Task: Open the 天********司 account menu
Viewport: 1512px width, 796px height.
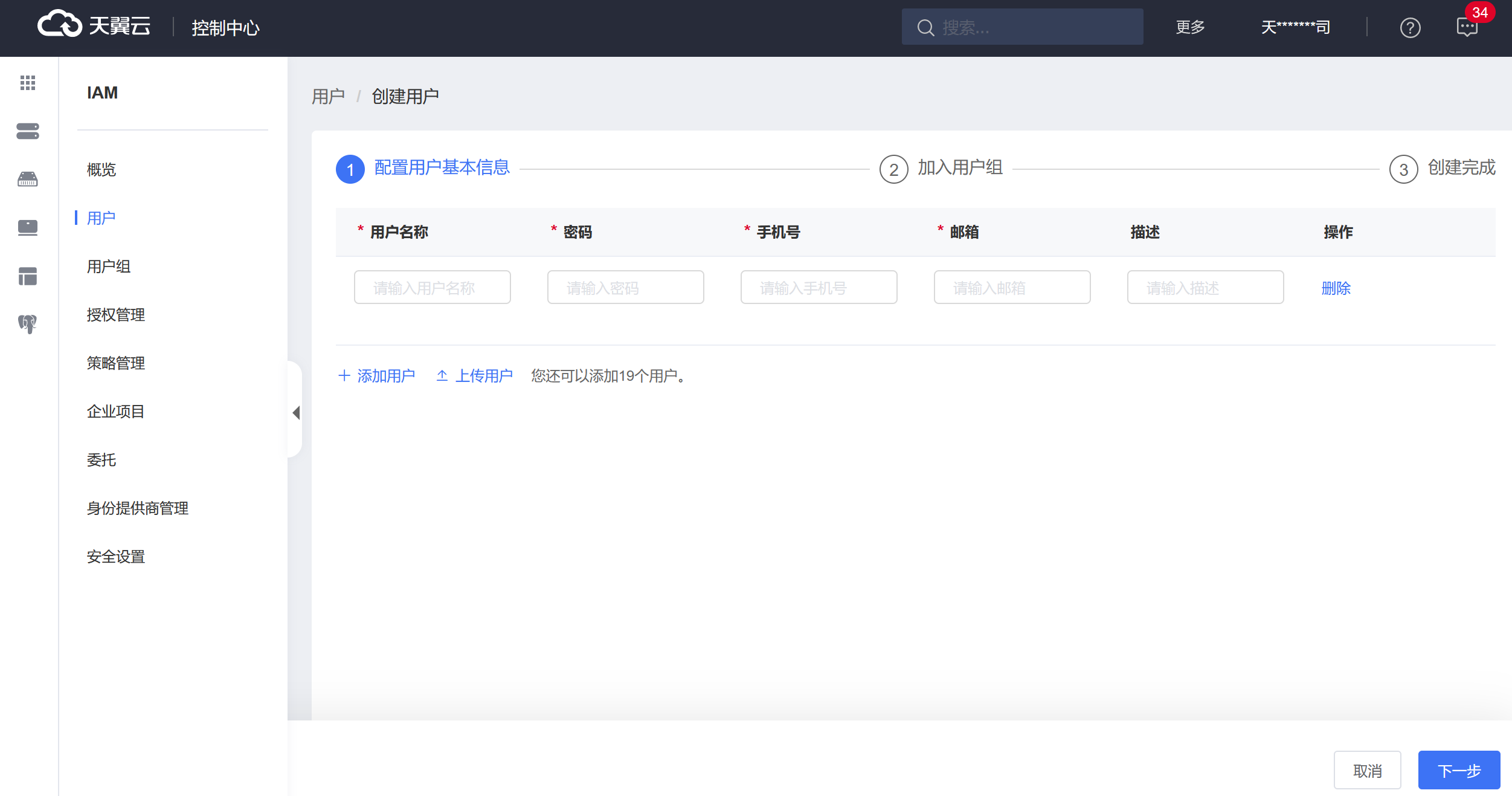Action: tap(1296, 27)
